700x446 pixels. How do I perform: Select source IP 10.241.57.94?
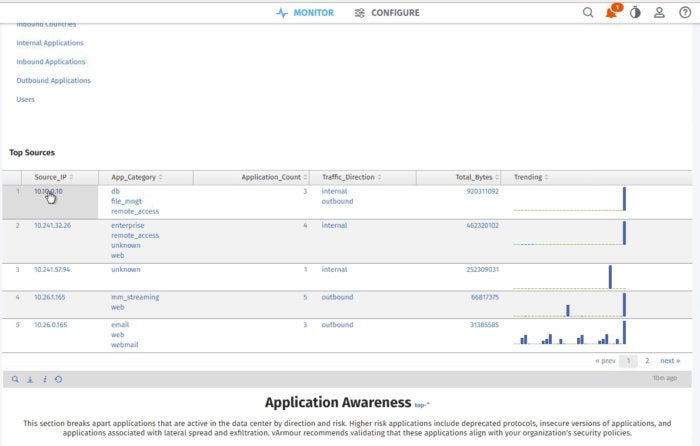click(x=52, y=270)
